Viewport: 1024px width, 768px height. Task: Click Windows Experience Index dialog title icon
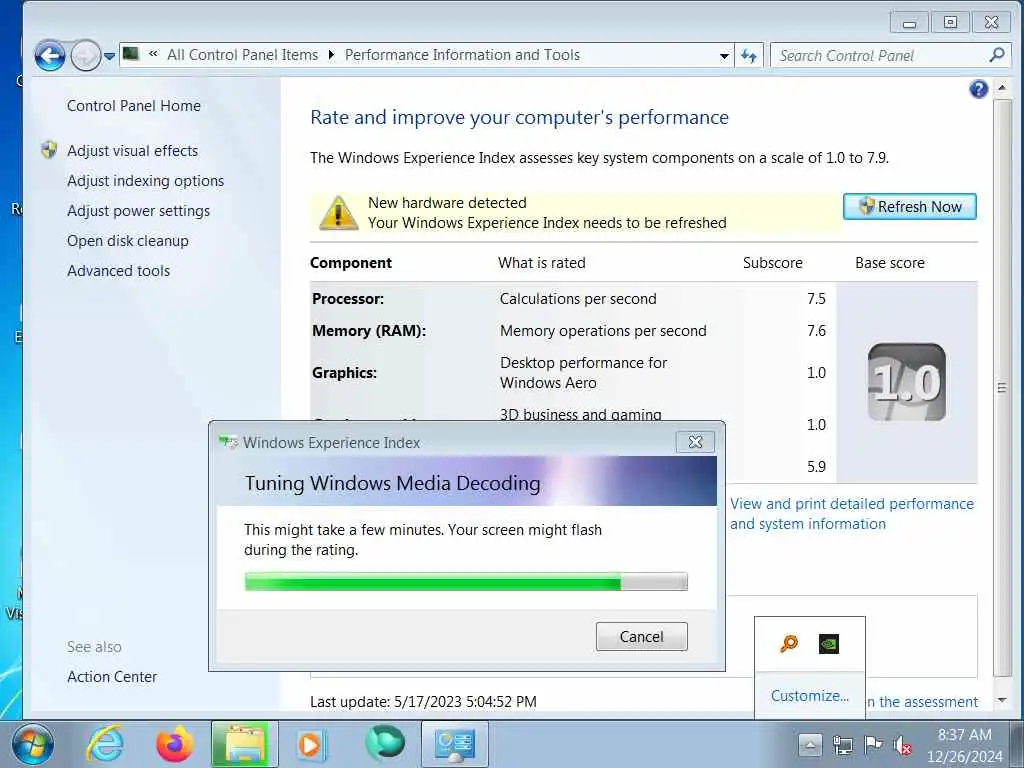pos(229,442)
